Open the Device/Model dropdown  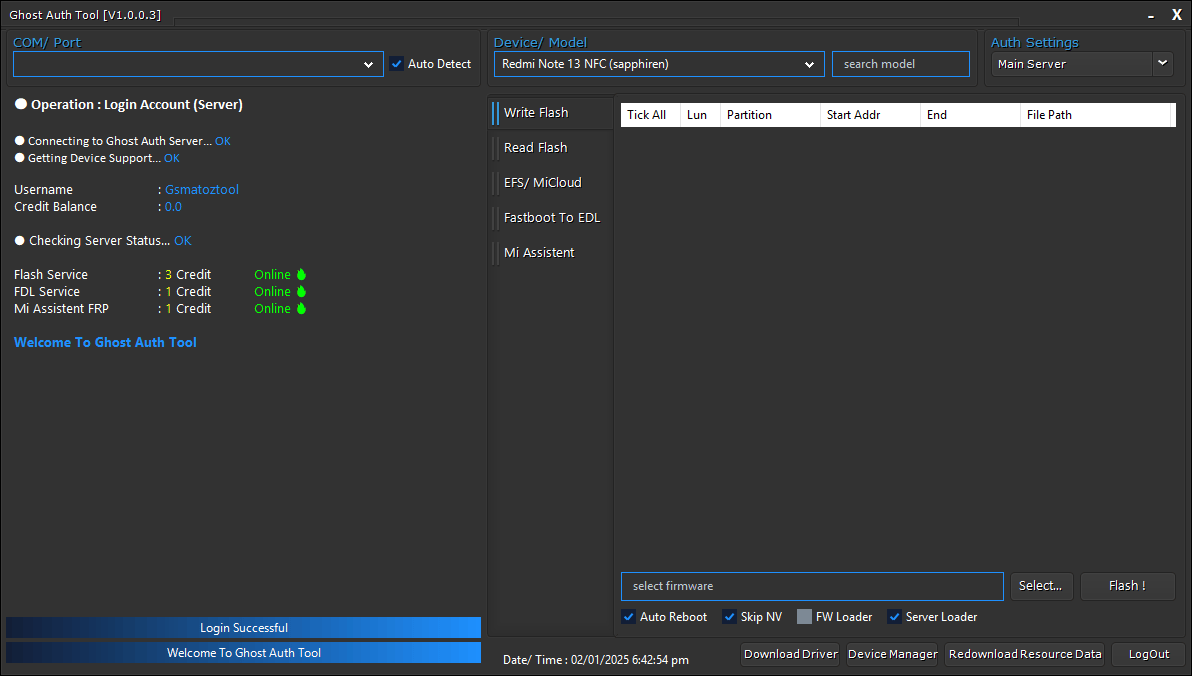coord(810,63)
